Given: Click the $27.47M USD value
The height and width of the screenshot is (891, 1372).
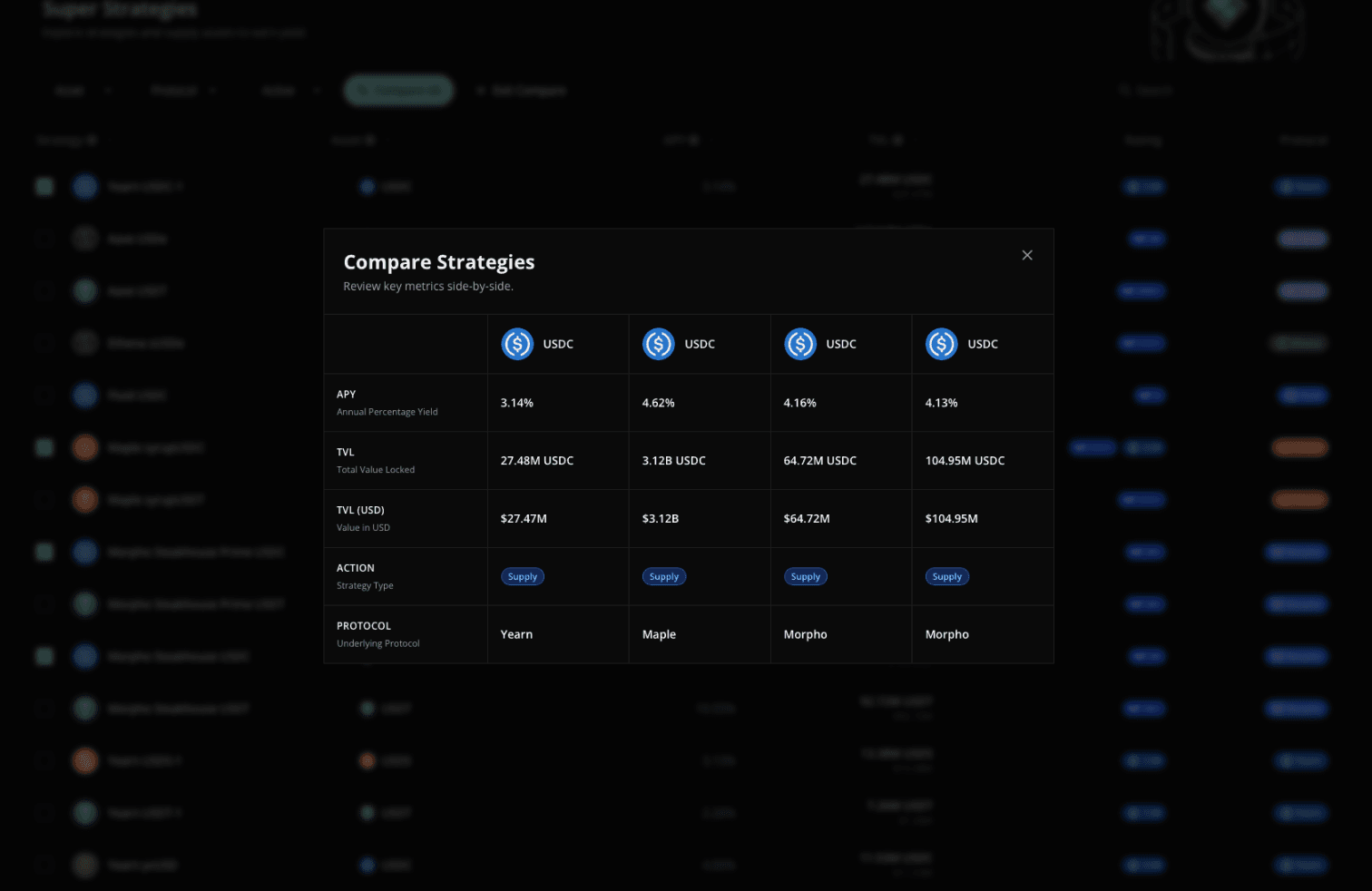Looking at the screenshot, I should [x=524, y=519].
